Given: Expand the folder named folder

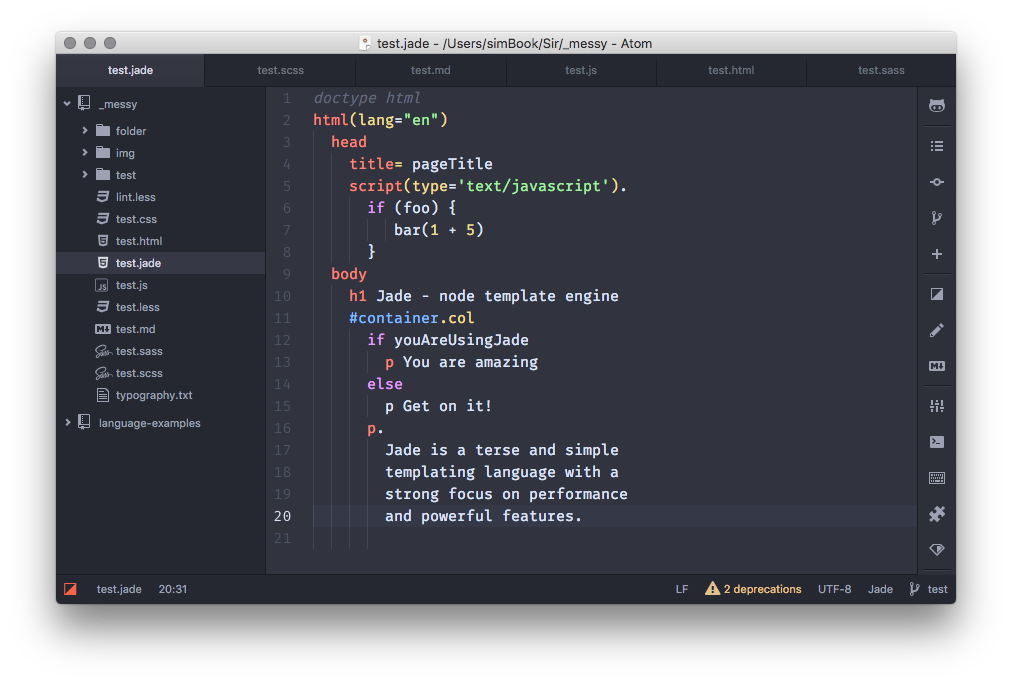Looking at the screenshot, I should [x=85, y=130].
